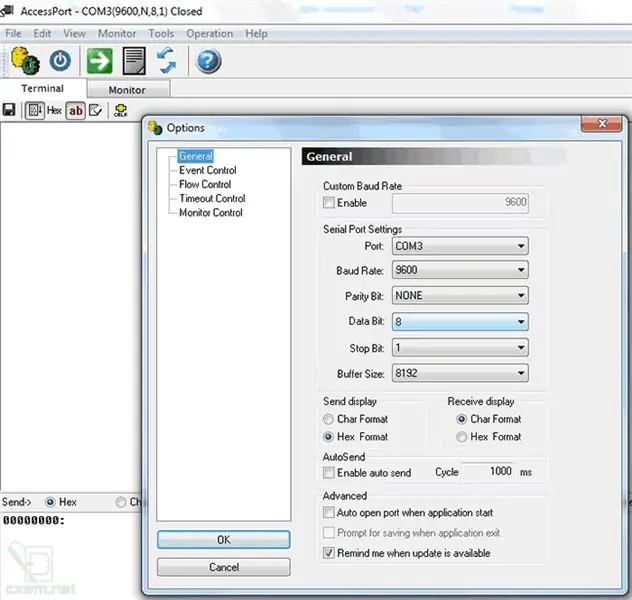This screenshot has height=600, width=632.
Task: Click the Custom Baud Rate 9600 field
Action: pos(460,202)
